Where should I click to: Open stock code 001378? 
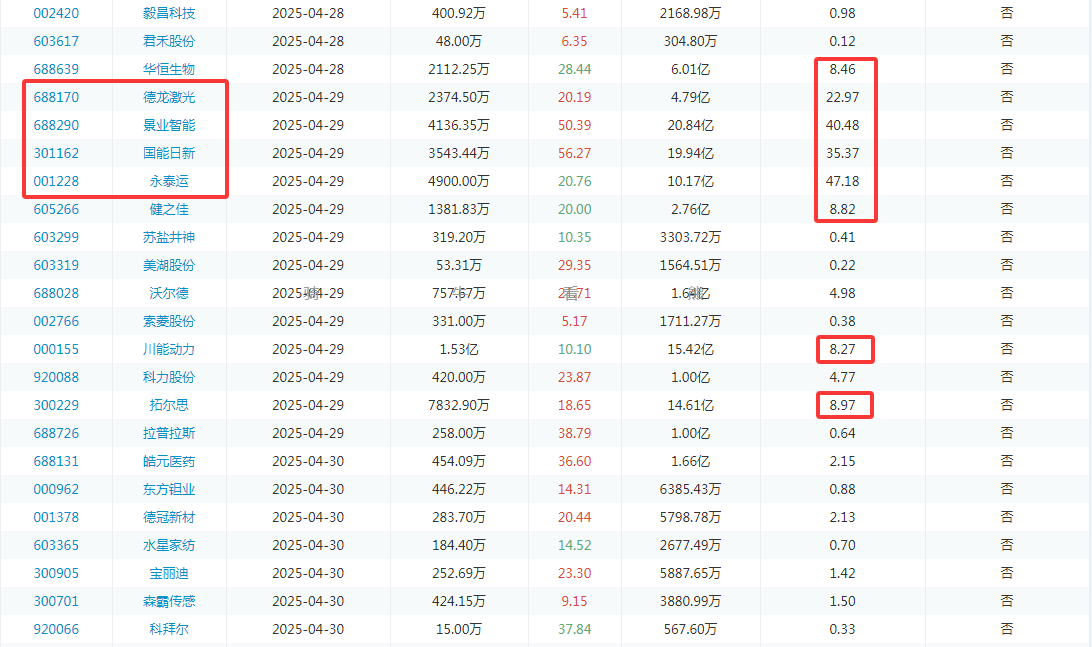coord(56,517)
